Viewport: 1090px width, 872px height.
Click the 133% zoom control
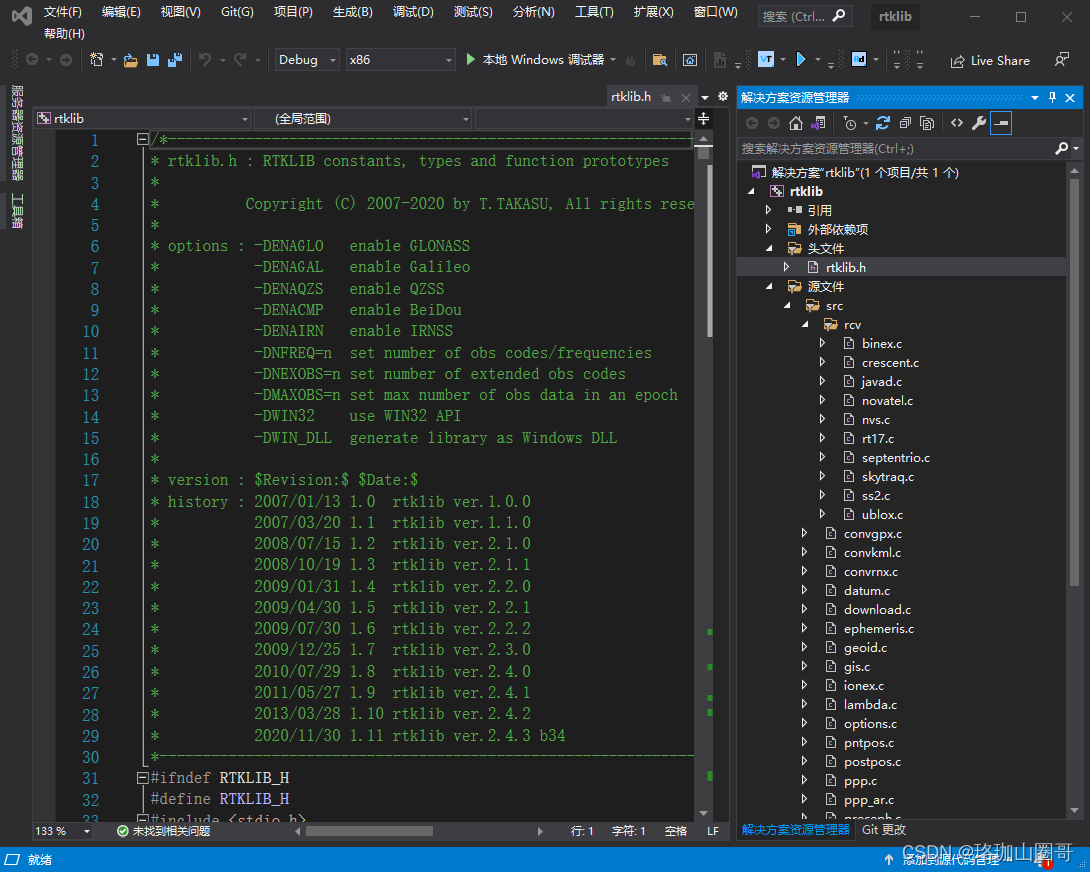[x=52, y=830]
